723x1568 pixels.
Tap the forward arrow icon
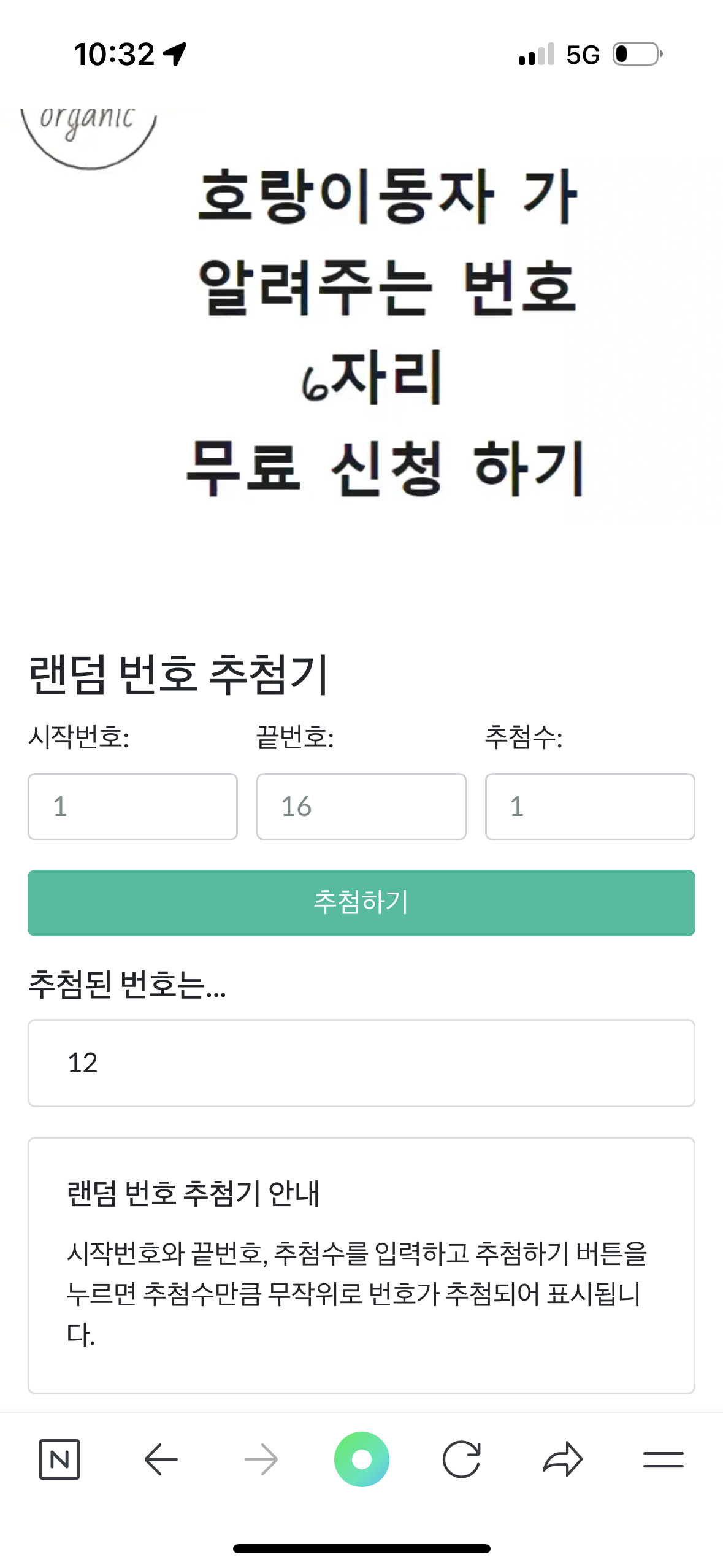(261, 1459)
